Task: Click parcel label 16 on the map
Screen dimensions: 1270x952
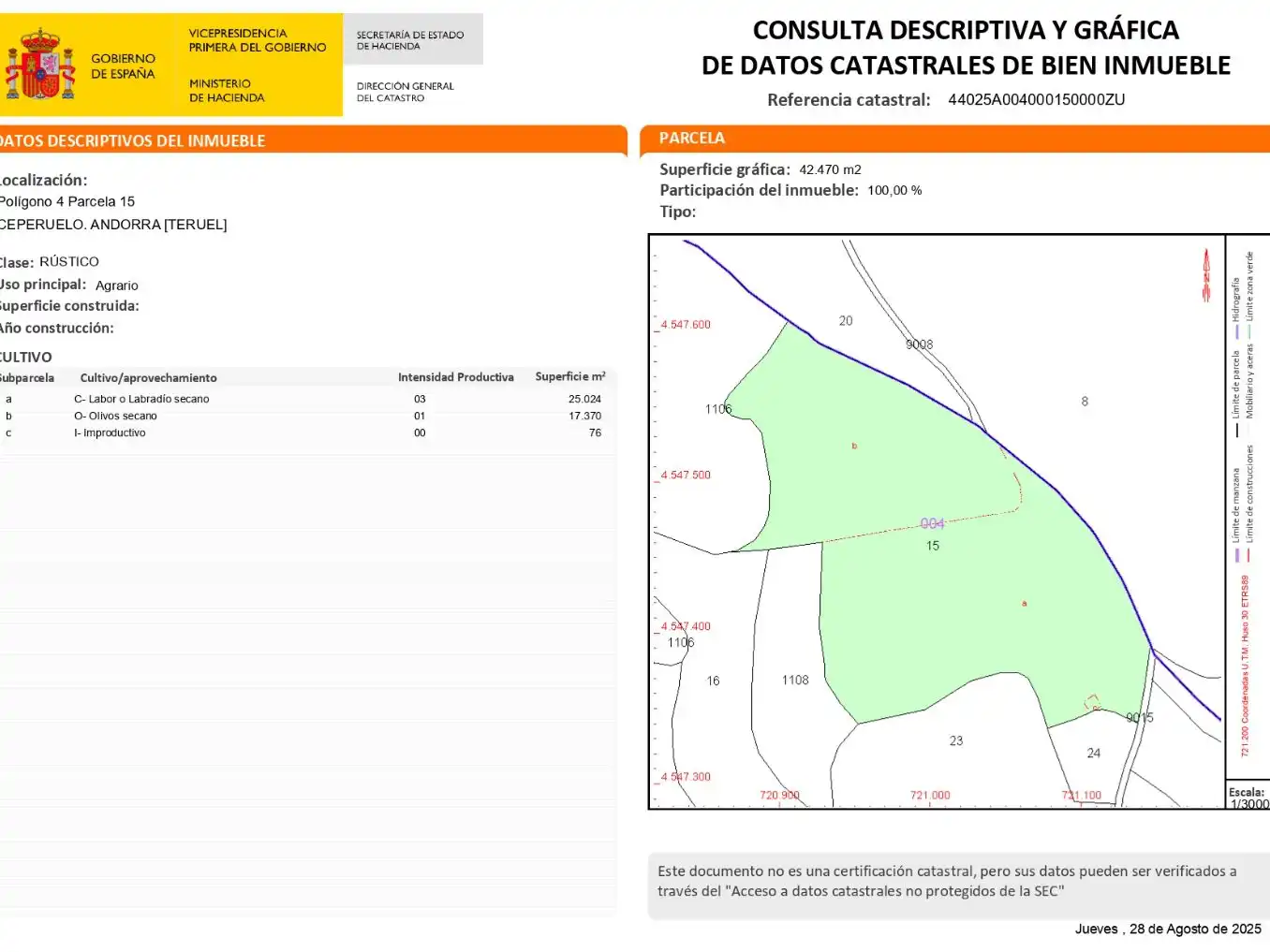Action: [x=713, y=681]
